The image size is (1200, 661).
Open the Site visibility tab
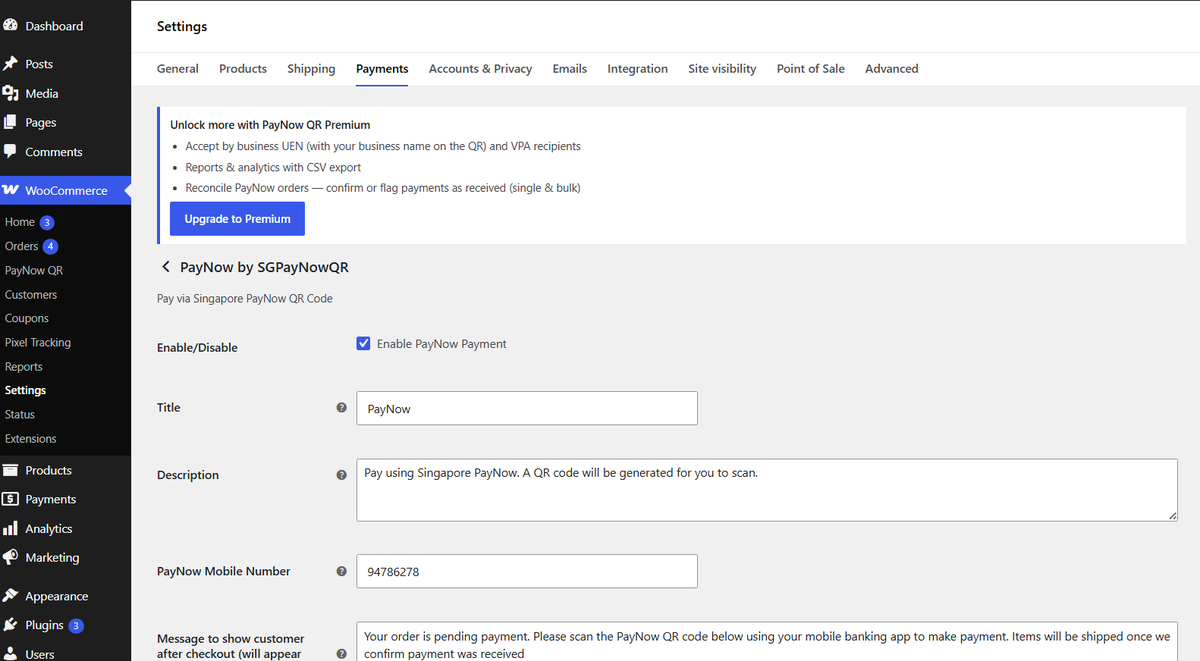coord(722,69)
